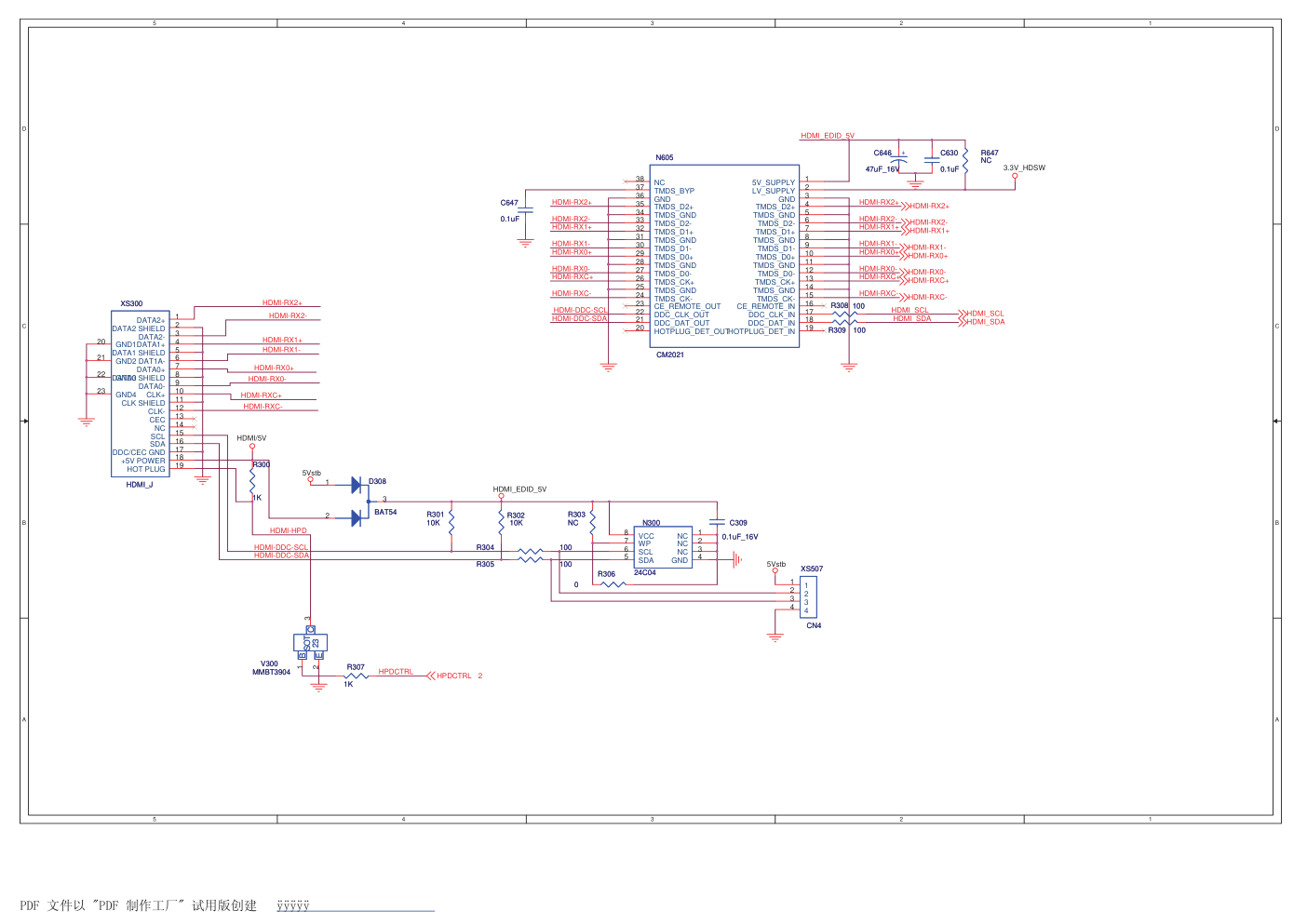The width and height of the screenshot is (1307, 924).
Task: Click the 47uF_16V capacitor value
Action: click(x=883, y=169)
